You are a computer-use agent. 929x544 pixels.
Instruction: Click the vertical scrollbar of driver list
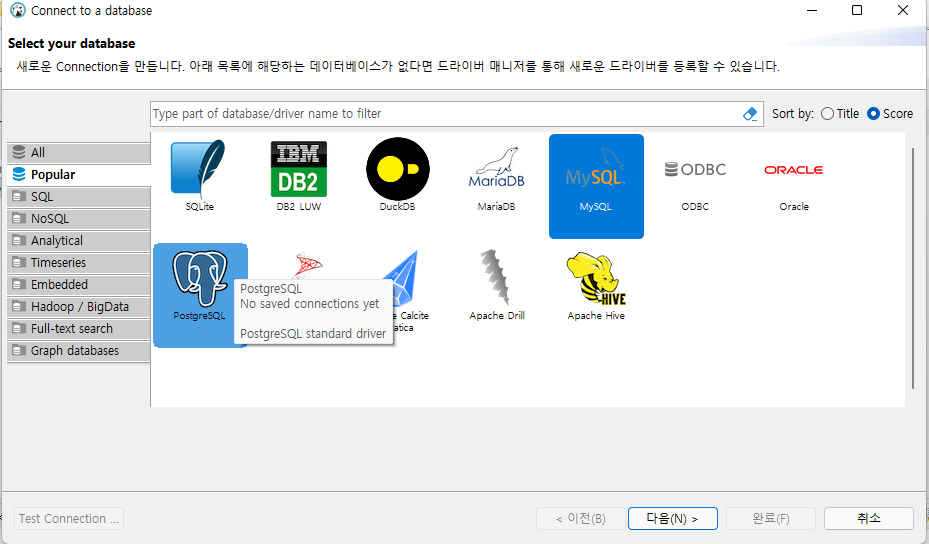click(x=913, y=268)
